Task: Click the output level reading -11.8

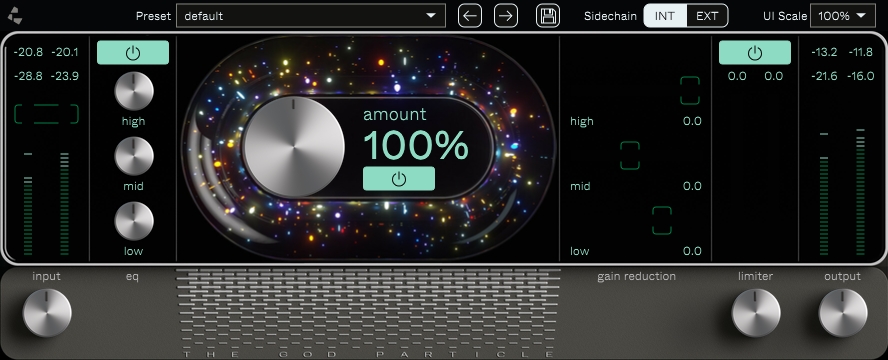Action: coord(861,53)
